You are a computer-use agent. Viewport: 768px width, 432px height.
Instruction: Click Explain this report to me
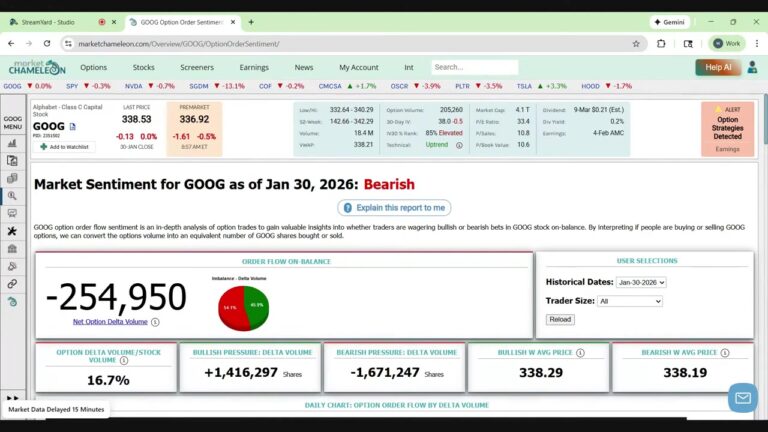point(394,208)
